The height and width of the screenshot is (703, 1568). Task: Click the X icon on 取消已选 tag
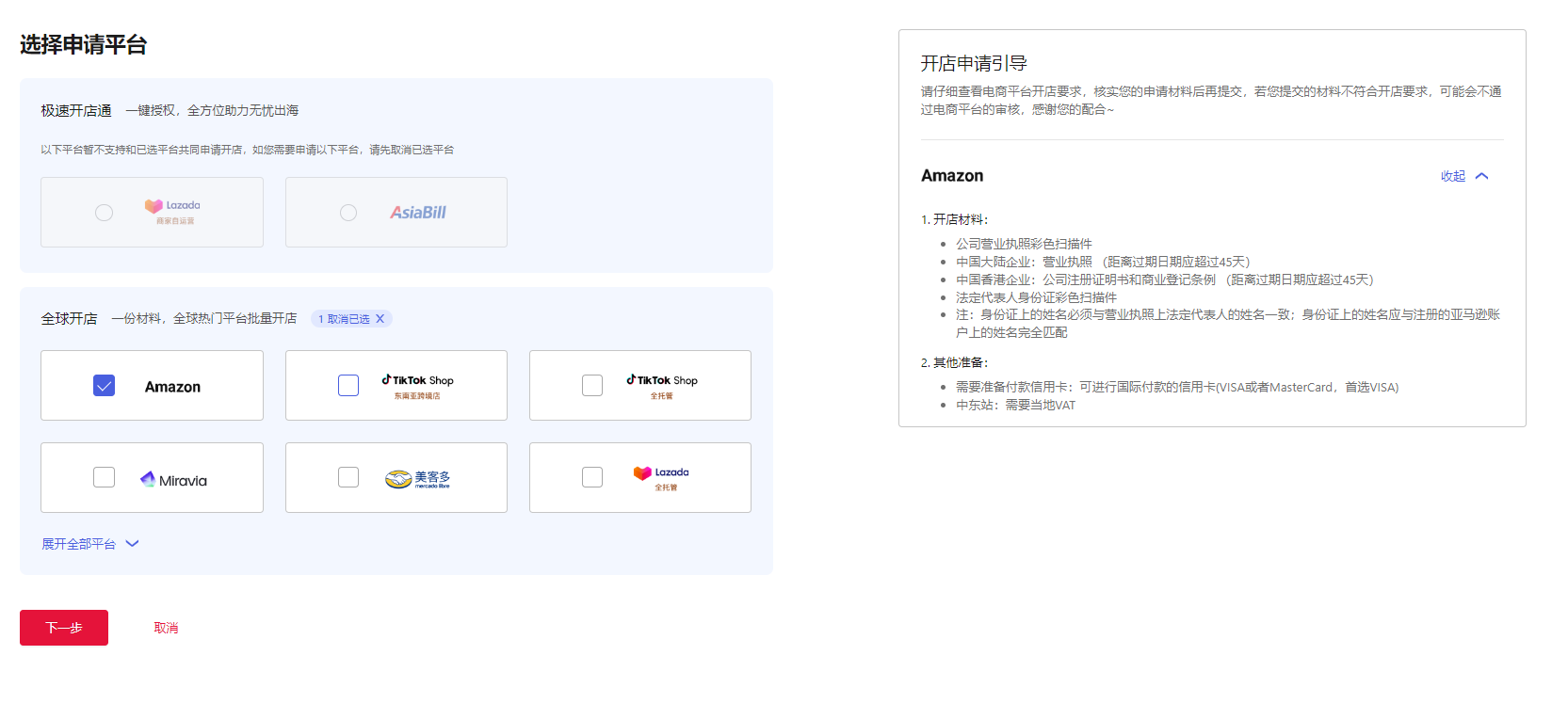coord(380,319)
